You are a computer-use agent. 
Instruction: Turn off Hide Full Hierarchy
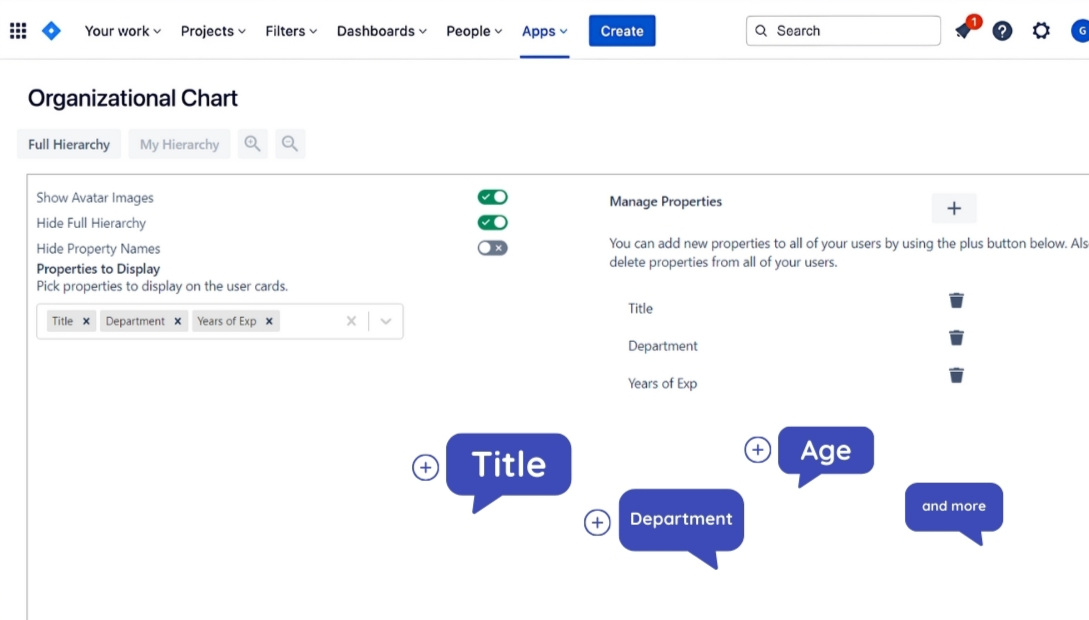[x=491, y=222]
